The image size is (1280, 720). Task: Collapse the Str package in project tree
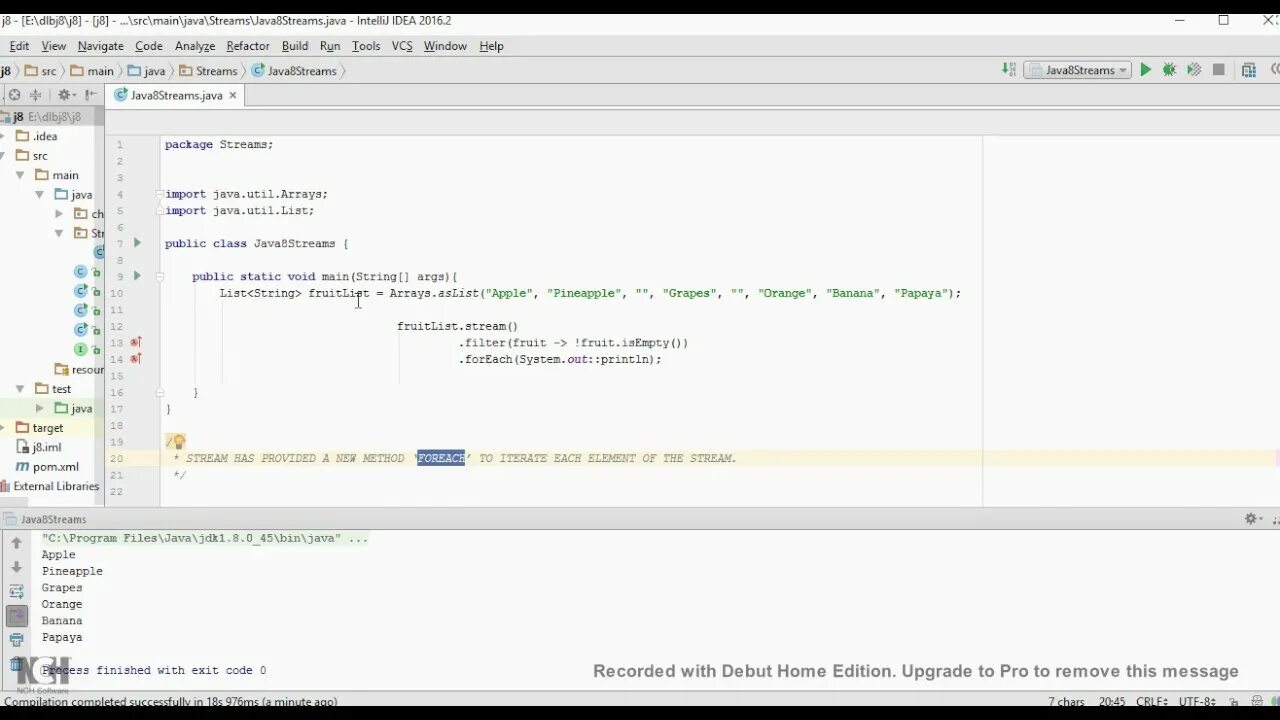[59, 233]
